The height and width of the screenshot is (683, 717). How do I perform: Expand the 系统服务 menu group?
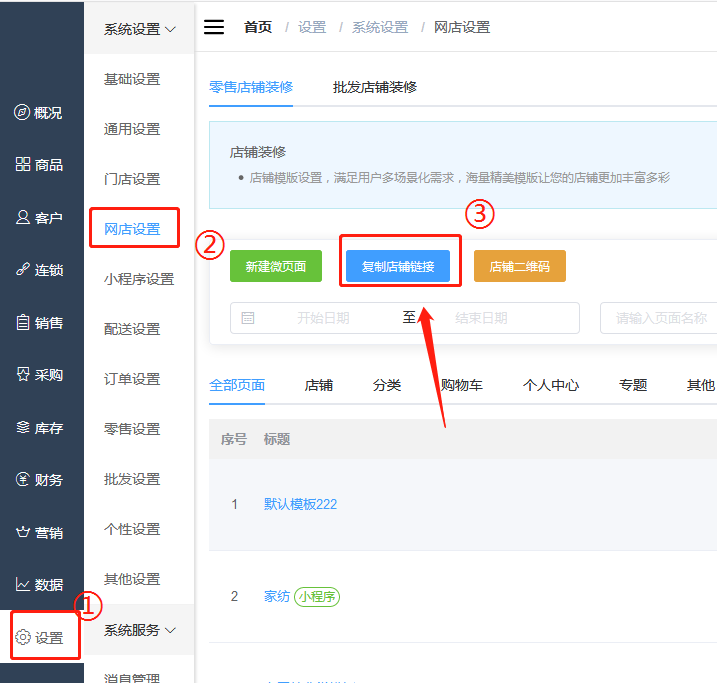[x=139, y=630]
